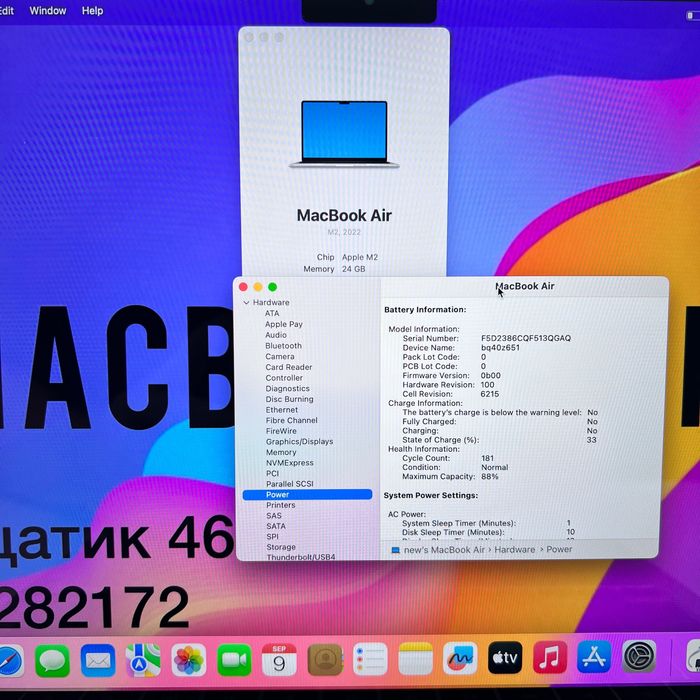This screenshot has width=700, height=700.
Task: Open Messages app in the Dock
Action: tap(52, 660)
